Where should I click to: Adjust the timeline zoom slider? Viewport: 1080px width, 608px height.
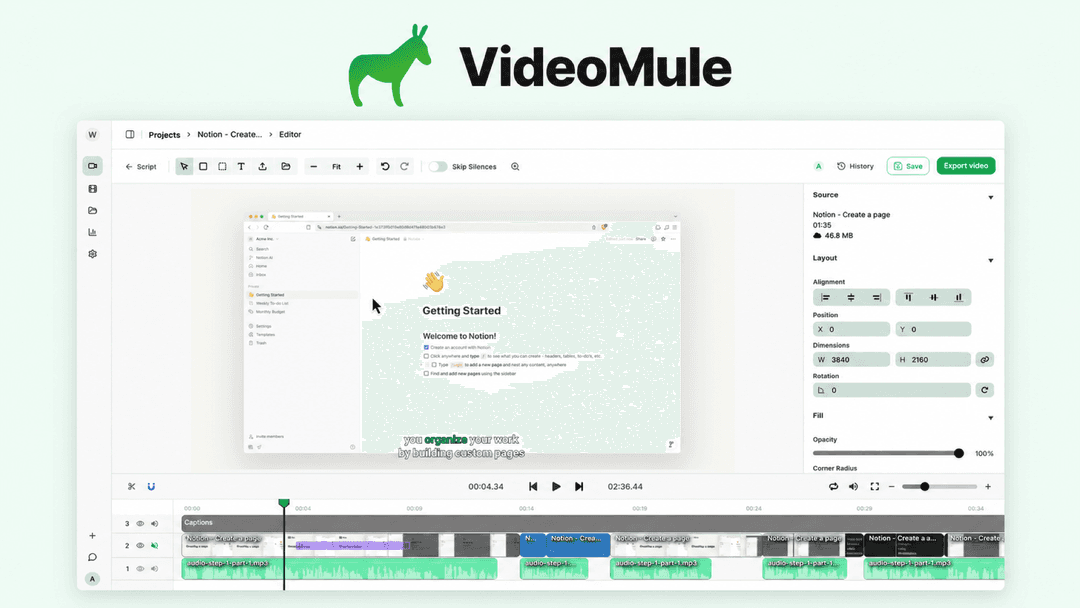[925, 487]
